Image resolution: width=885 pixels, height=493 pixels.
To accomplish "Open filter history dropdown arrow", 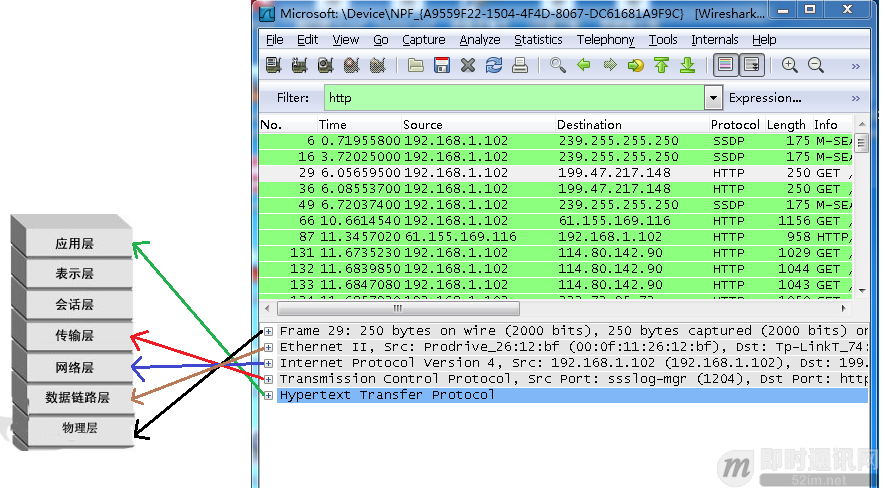I will pyautogui.click(x=713, y=98).
